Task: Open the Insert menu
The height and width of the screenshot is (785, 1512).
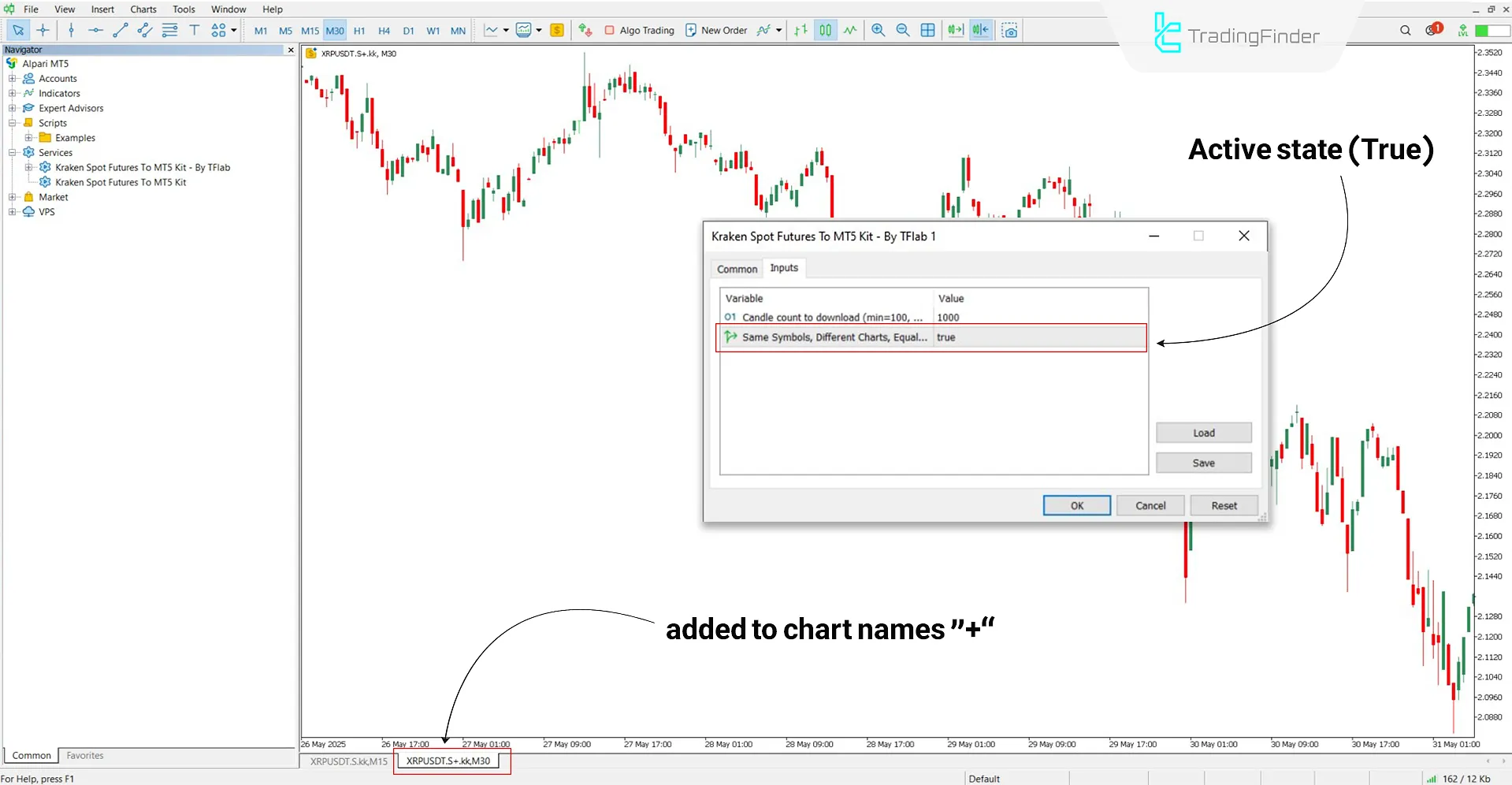Action: coord(102,9)
